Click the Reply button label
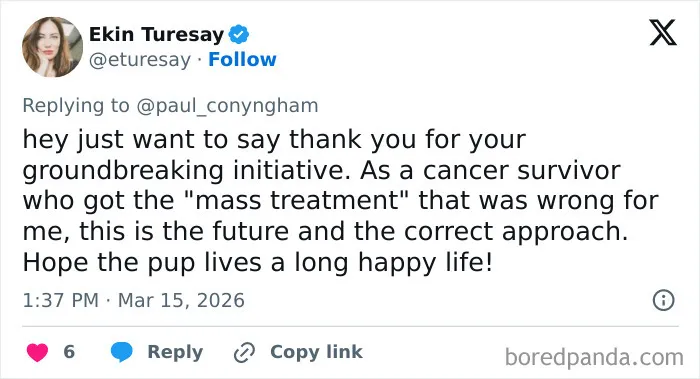Image resolution: width=700 pixels, height=379 pixels. coord(175,352)
